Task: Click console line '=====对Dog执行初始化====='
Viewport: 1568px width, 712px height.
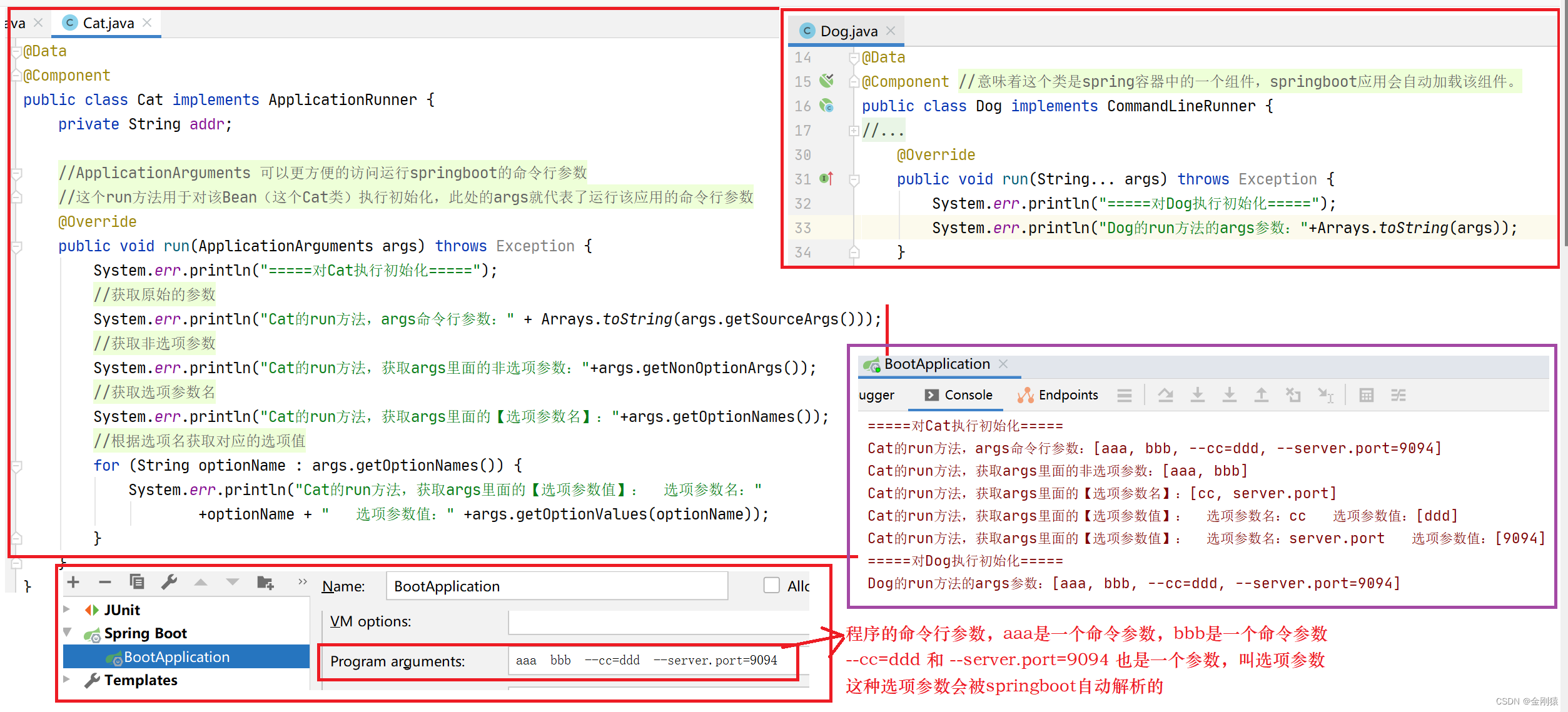Action: pyautogui.click(x=965, y=561)
